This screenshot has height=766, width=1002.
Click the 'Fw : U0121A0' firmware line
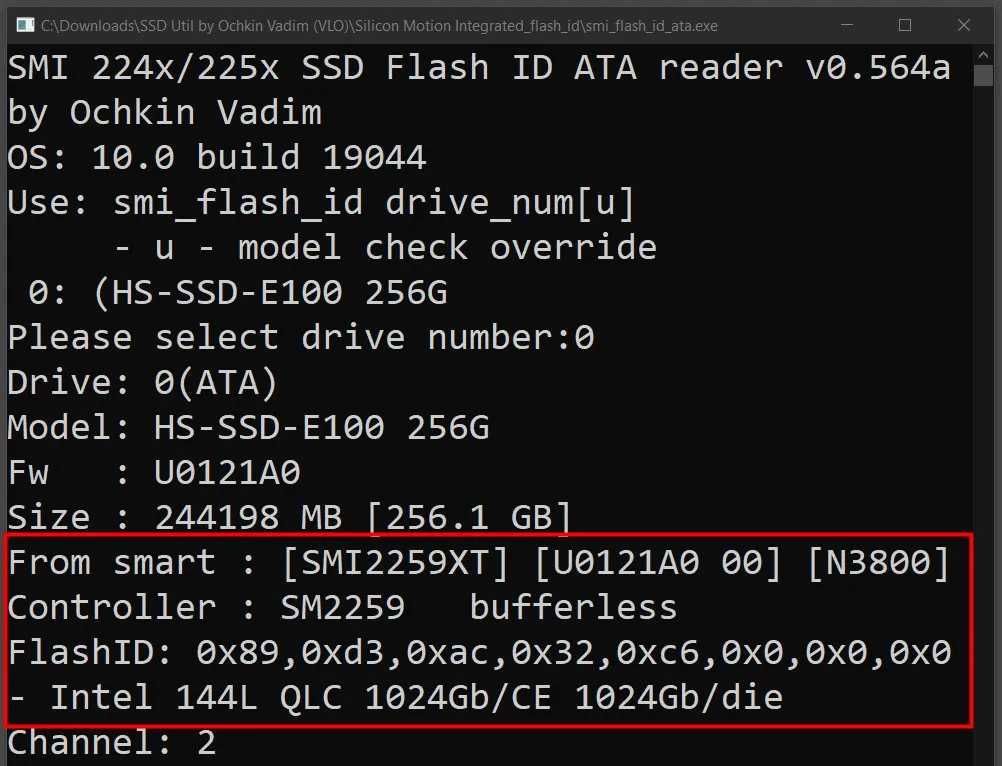coord(154,472)
